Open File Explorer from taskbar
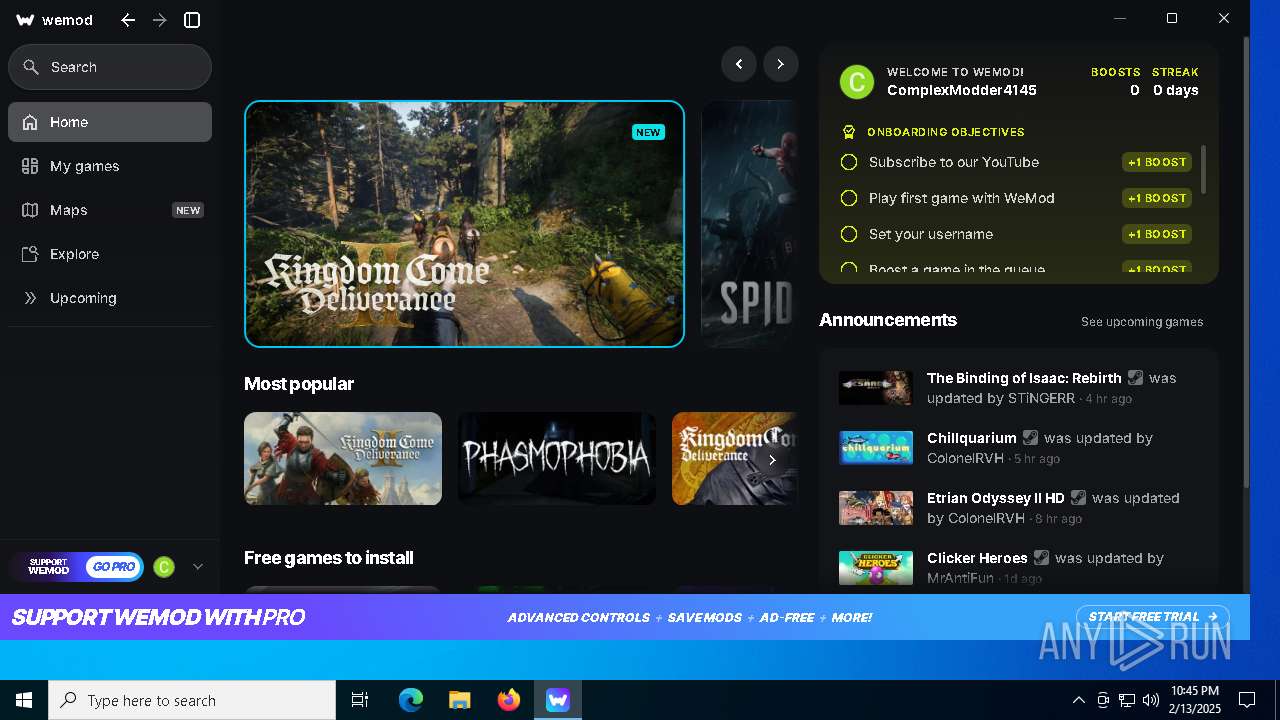The image size is (1280, 720). click(x=460, y=700)
